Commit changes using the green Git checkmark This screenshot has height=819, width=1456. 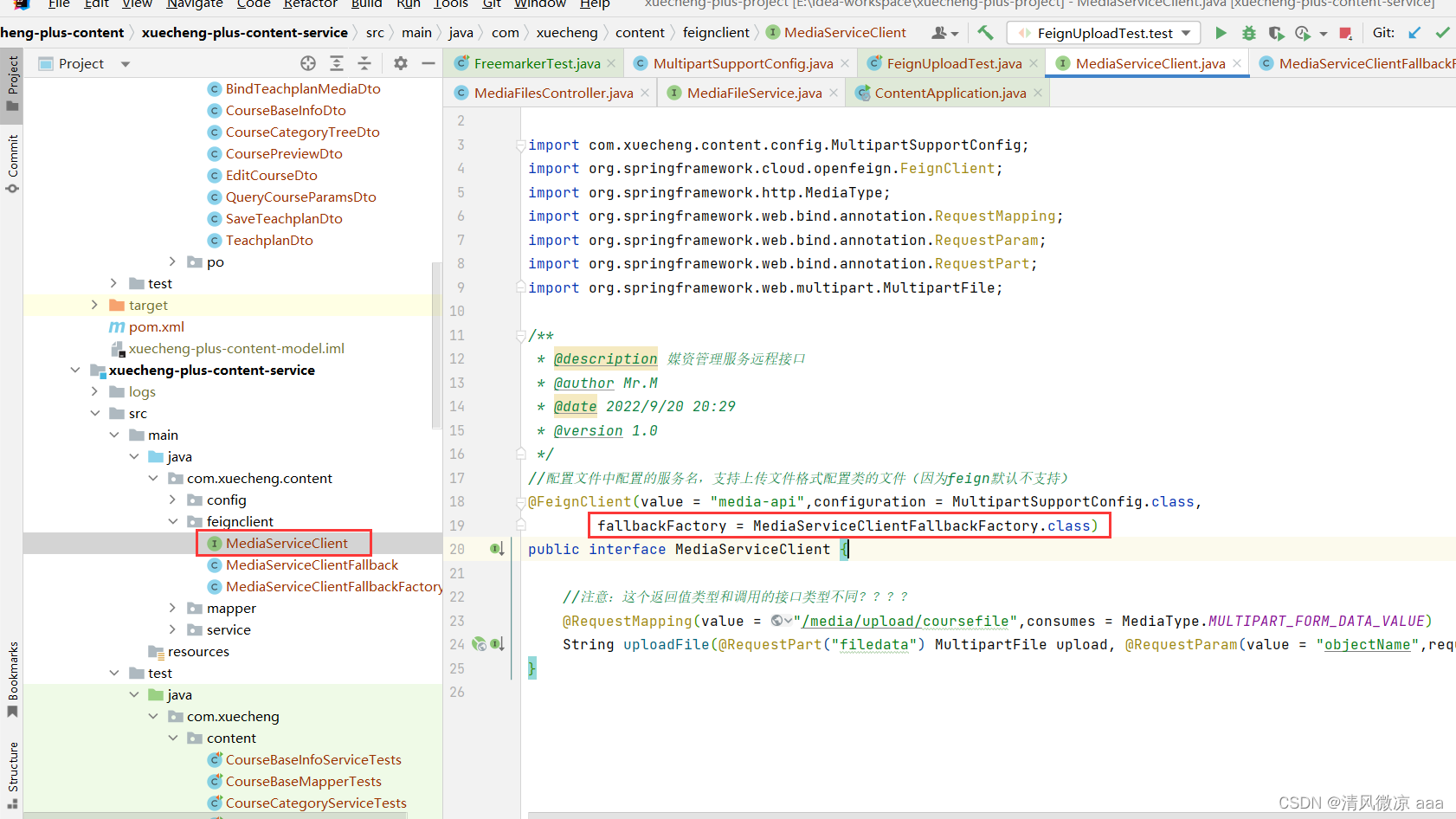1442,33
